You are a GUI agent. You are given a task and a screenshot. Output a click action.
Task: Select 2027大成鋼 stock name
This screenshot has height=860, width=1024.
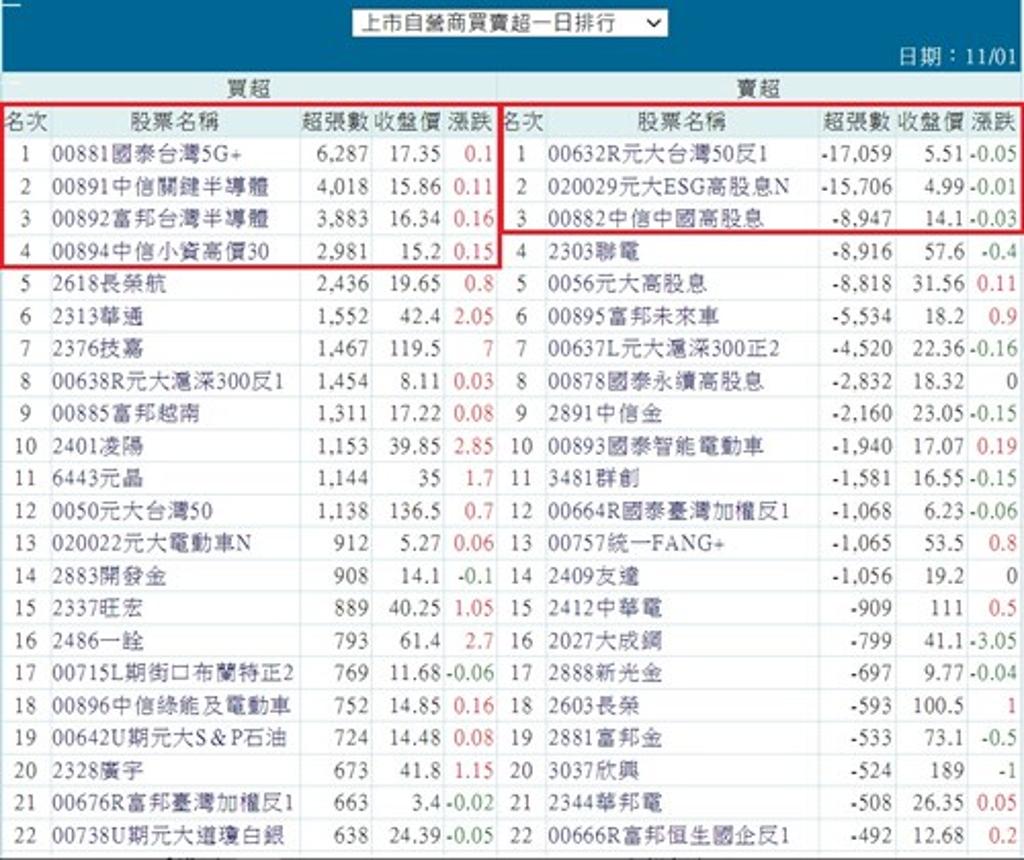point(605,641)
